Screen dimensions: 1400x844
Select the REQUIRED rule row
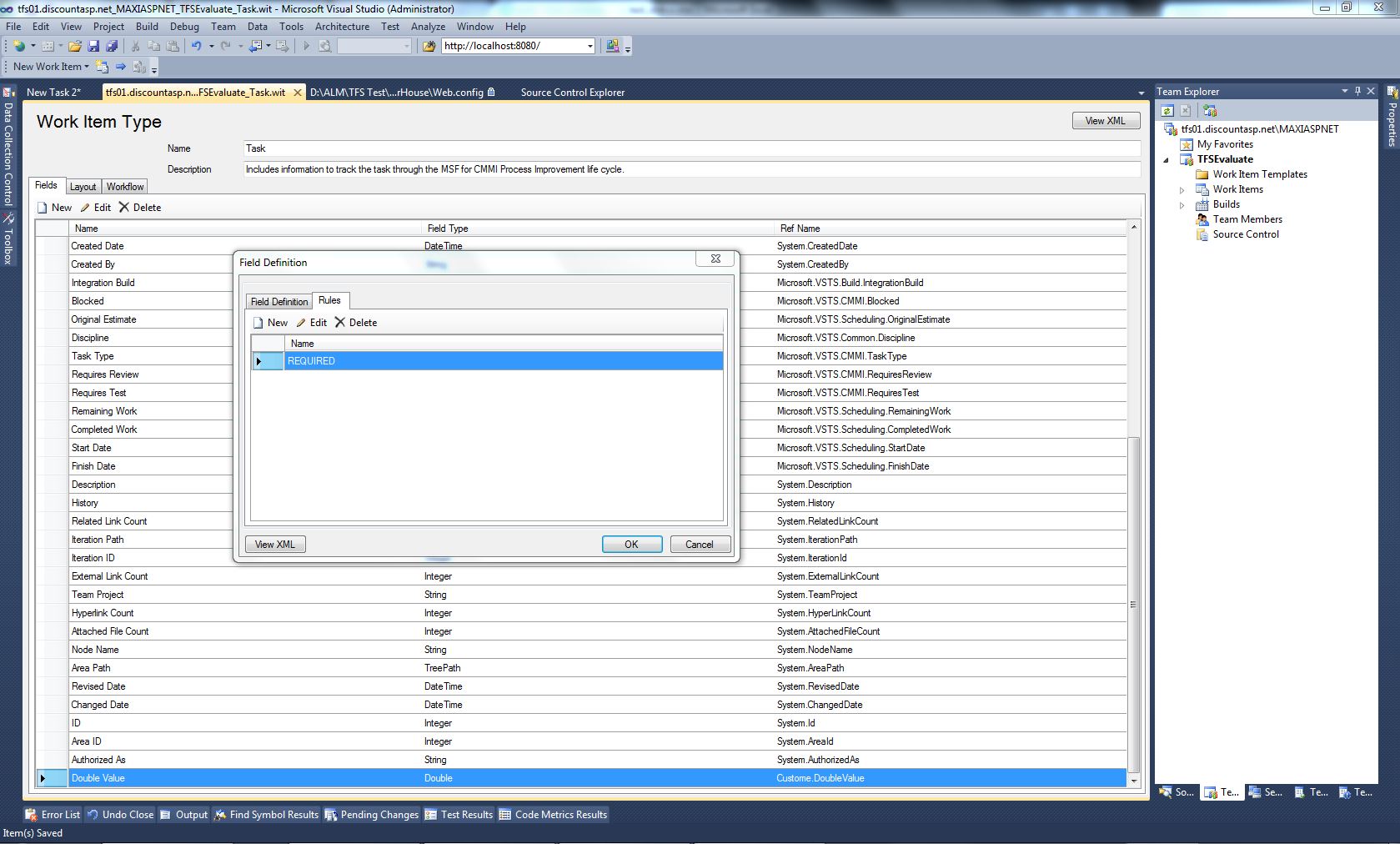pyautogui.click(x=487, y=361)
